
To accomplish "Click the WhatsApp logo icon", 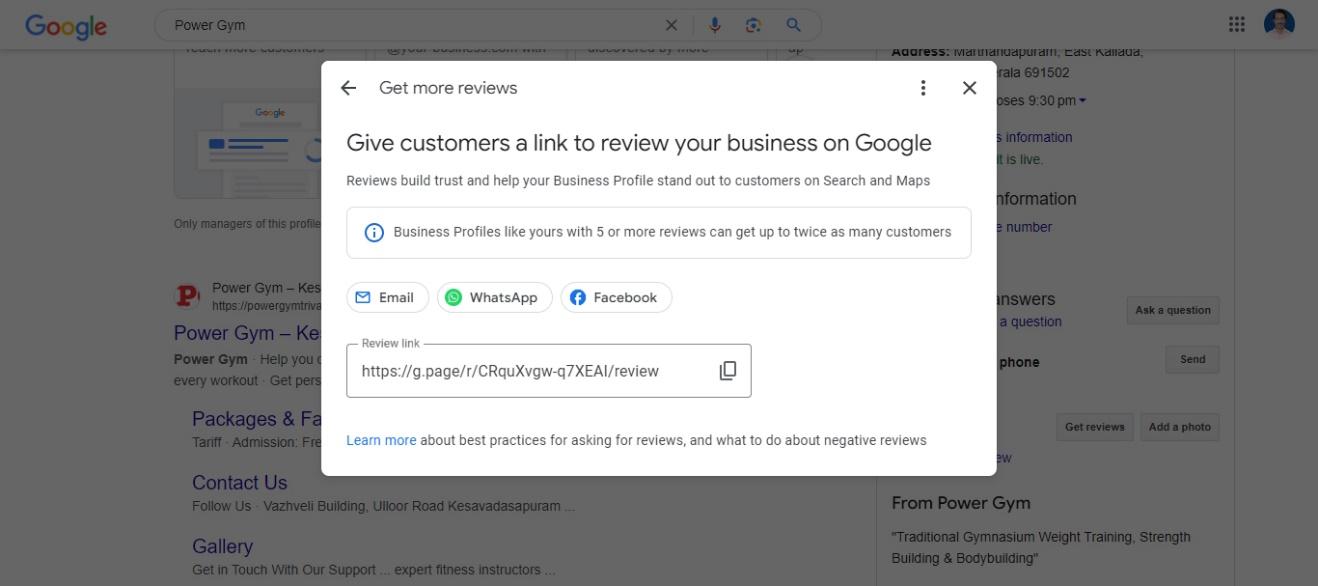I will coord(454,297).
